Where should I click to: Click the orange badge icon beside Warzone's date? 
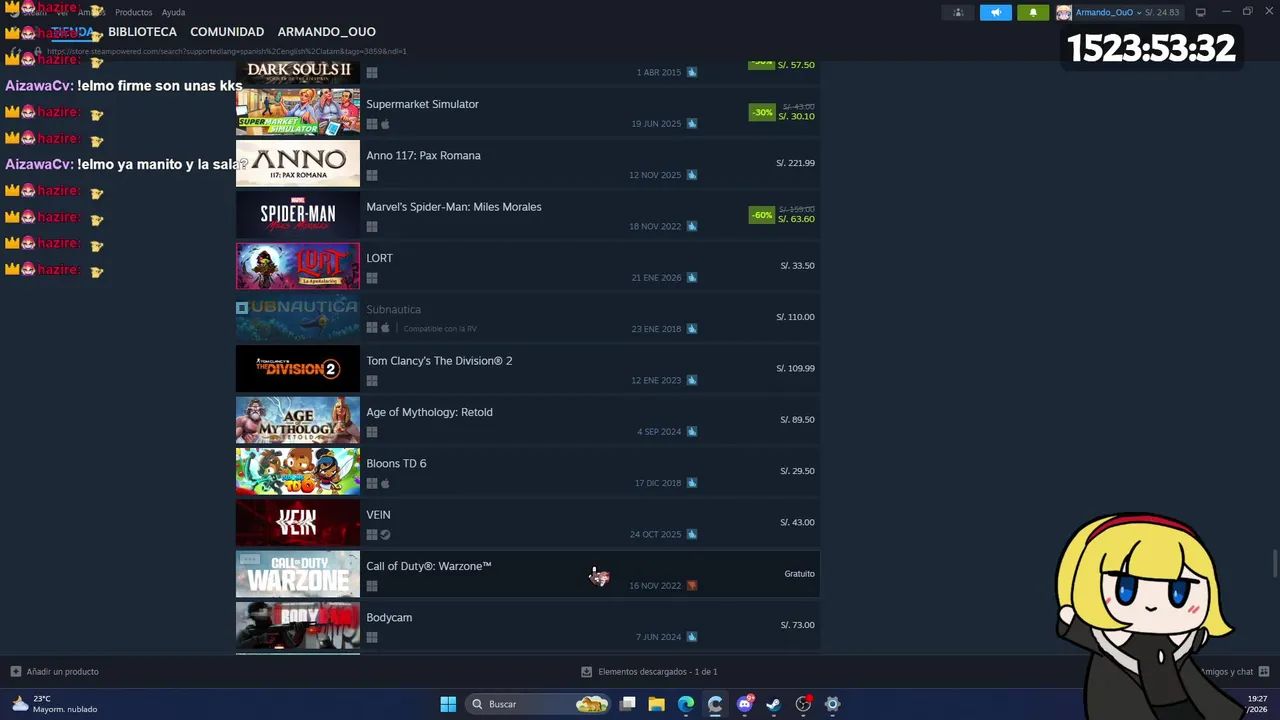point(692,586)
